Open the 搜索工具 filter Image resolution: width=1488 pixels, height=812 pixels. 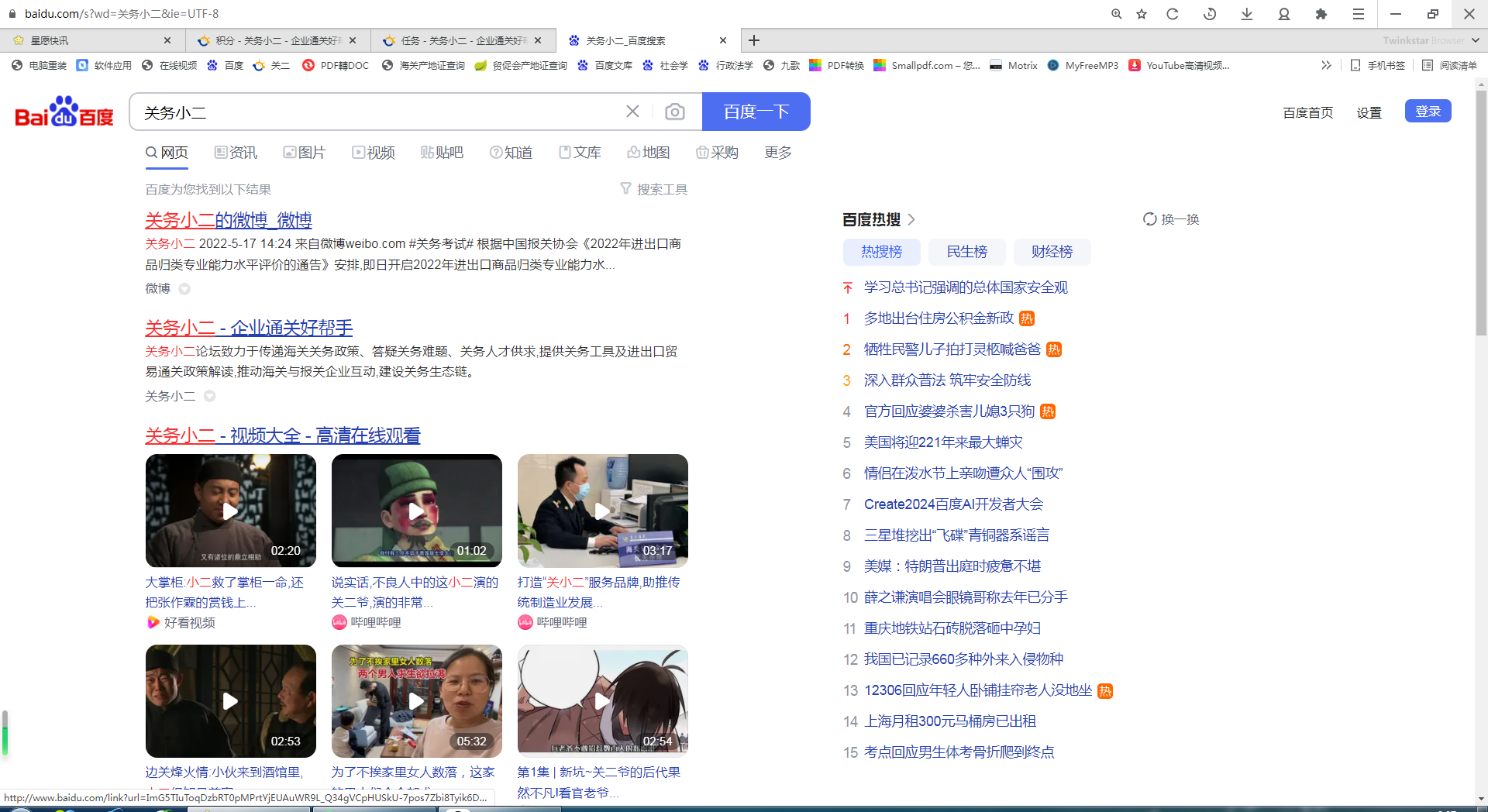654,189
